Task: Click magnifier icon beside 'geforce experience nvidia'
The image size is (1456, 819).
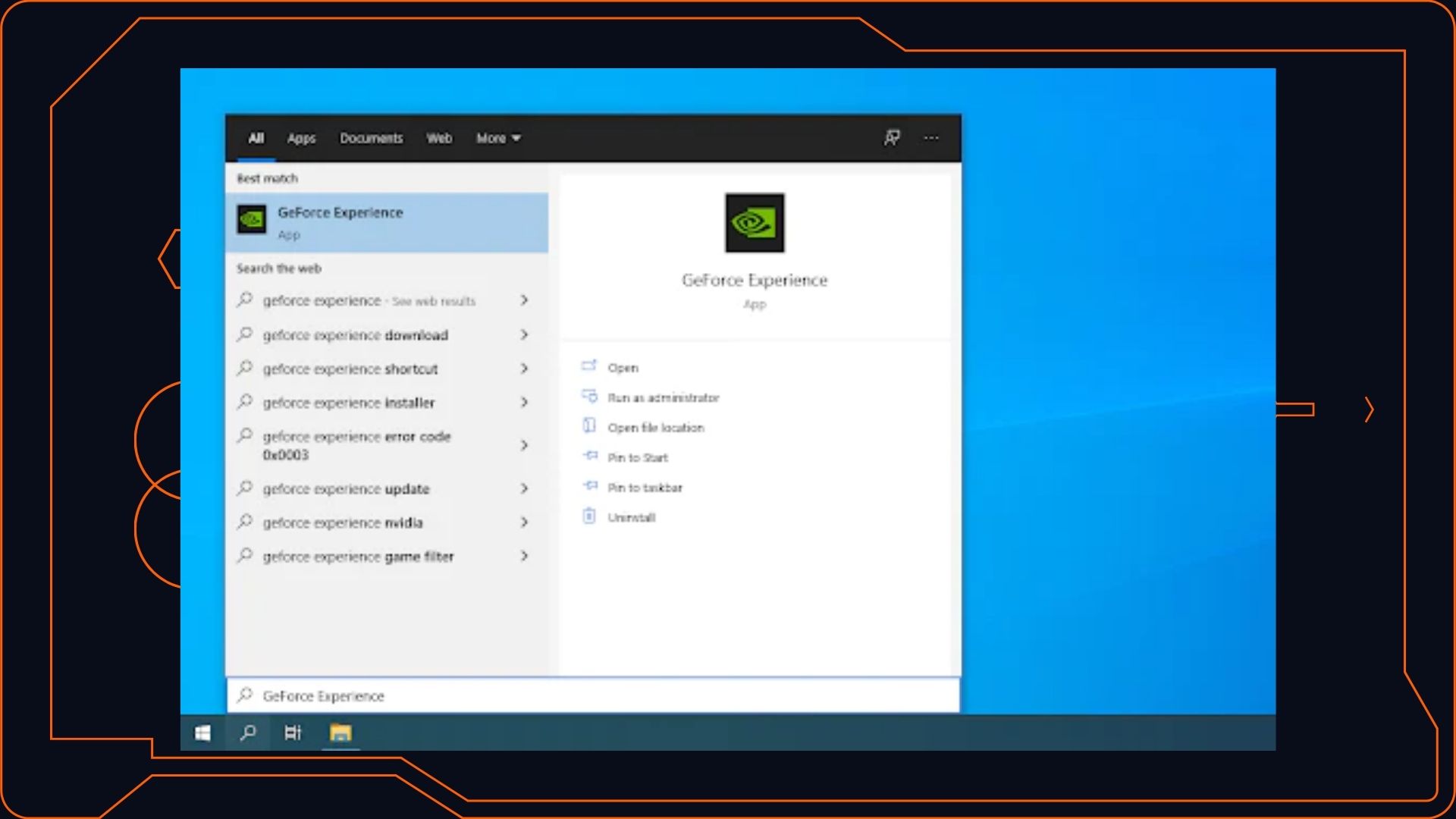Action: pos(244,522)
